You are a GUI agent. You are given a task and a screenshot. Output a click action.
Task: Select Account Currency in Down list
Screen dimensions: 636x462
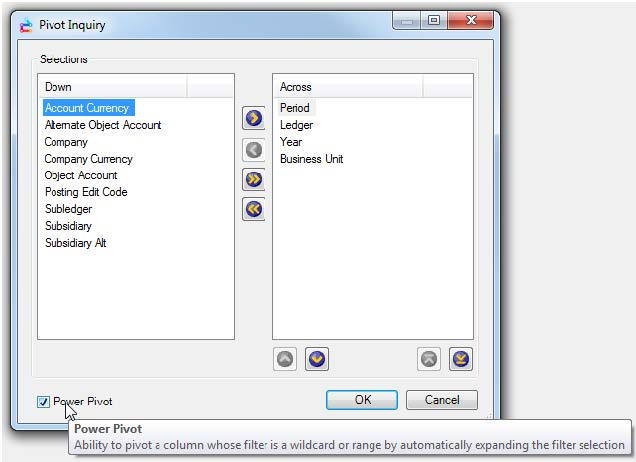tap(88, 108)
